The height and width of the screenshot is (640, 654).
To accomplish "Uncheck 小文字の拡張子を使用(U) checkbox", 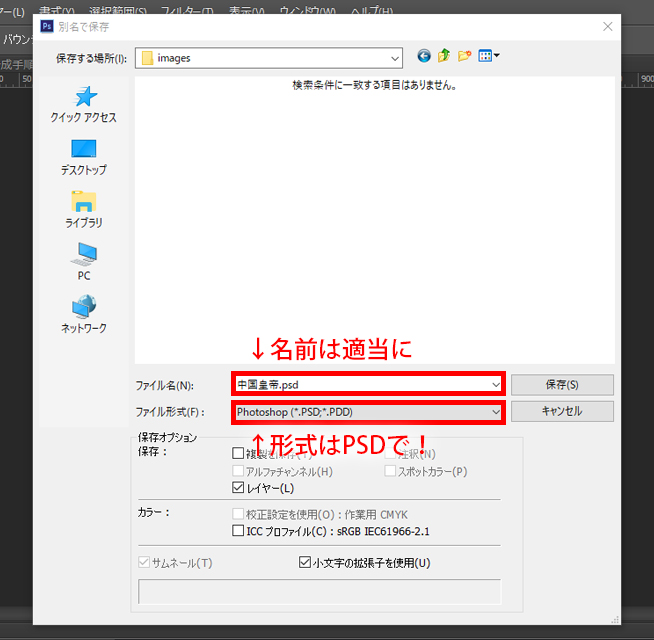I will click(304, 562).
